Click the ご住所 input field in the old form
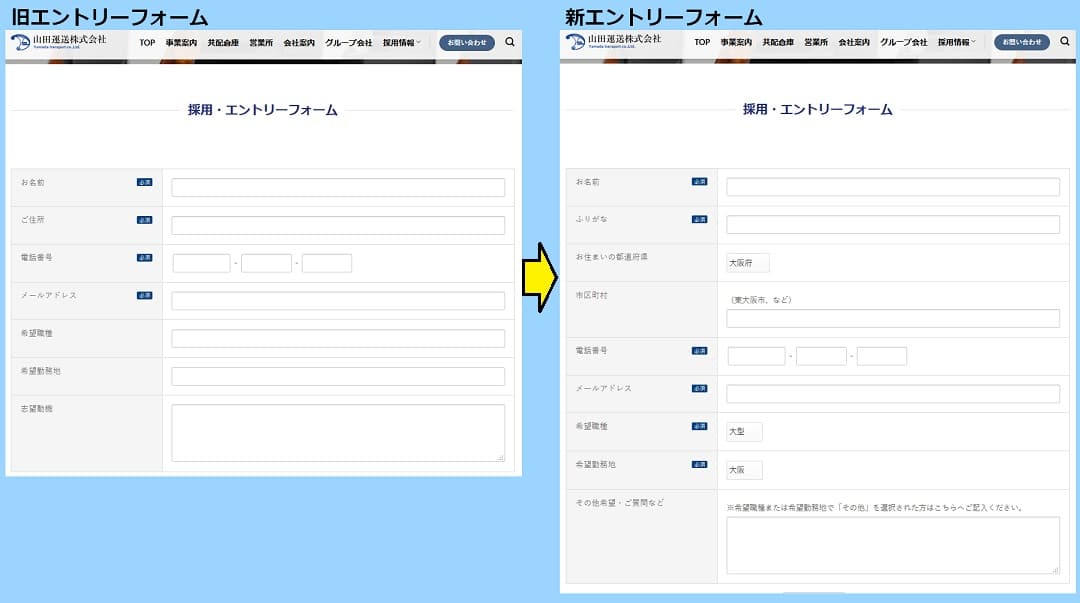 [338, 225]
